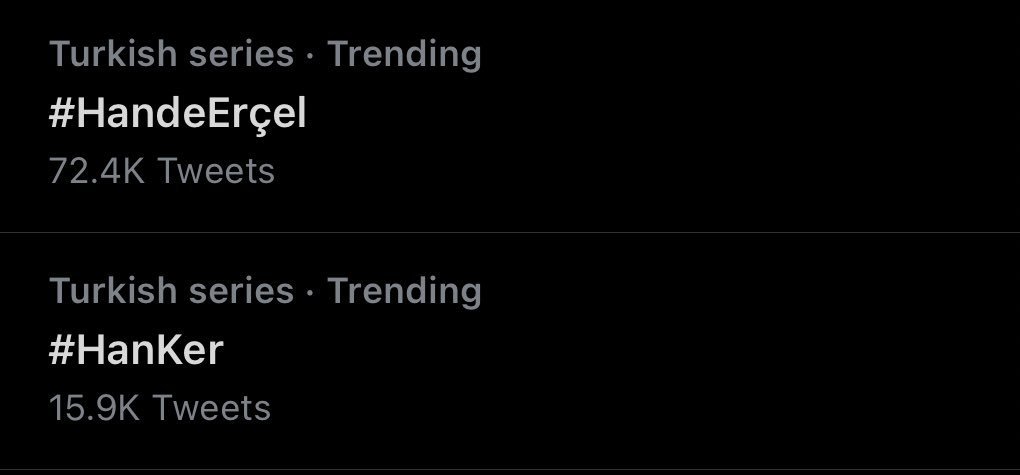Click the "Trending" word above #HanKer

pos(404,291)
